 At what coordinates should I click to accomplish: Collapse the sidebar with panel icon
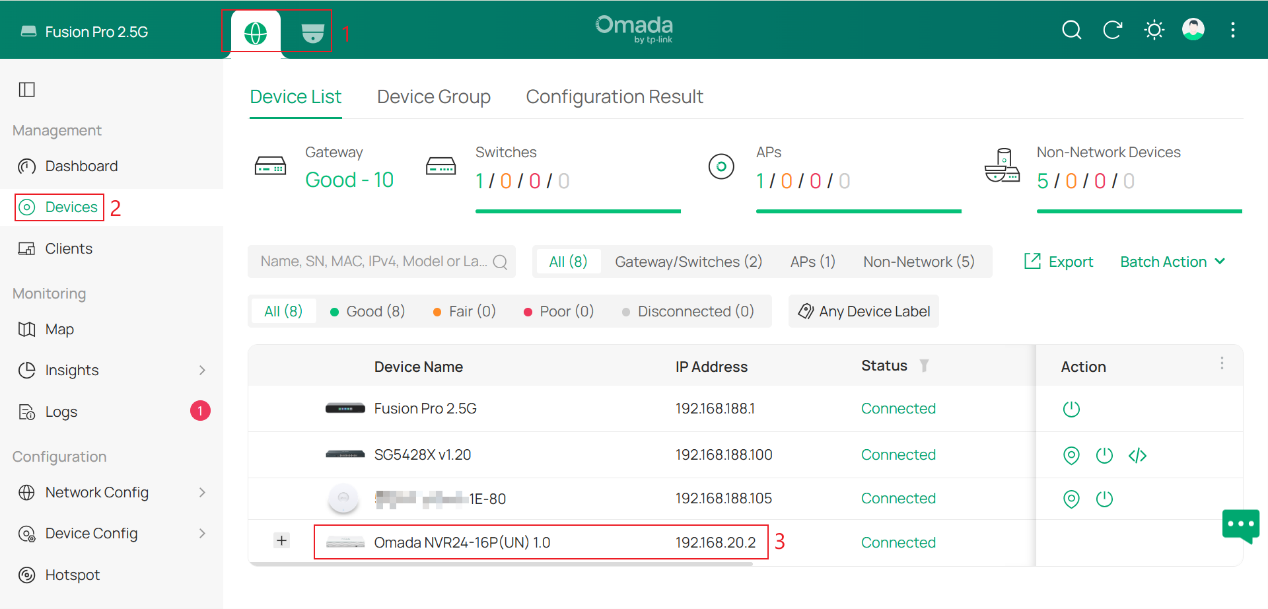pos(27,90)
